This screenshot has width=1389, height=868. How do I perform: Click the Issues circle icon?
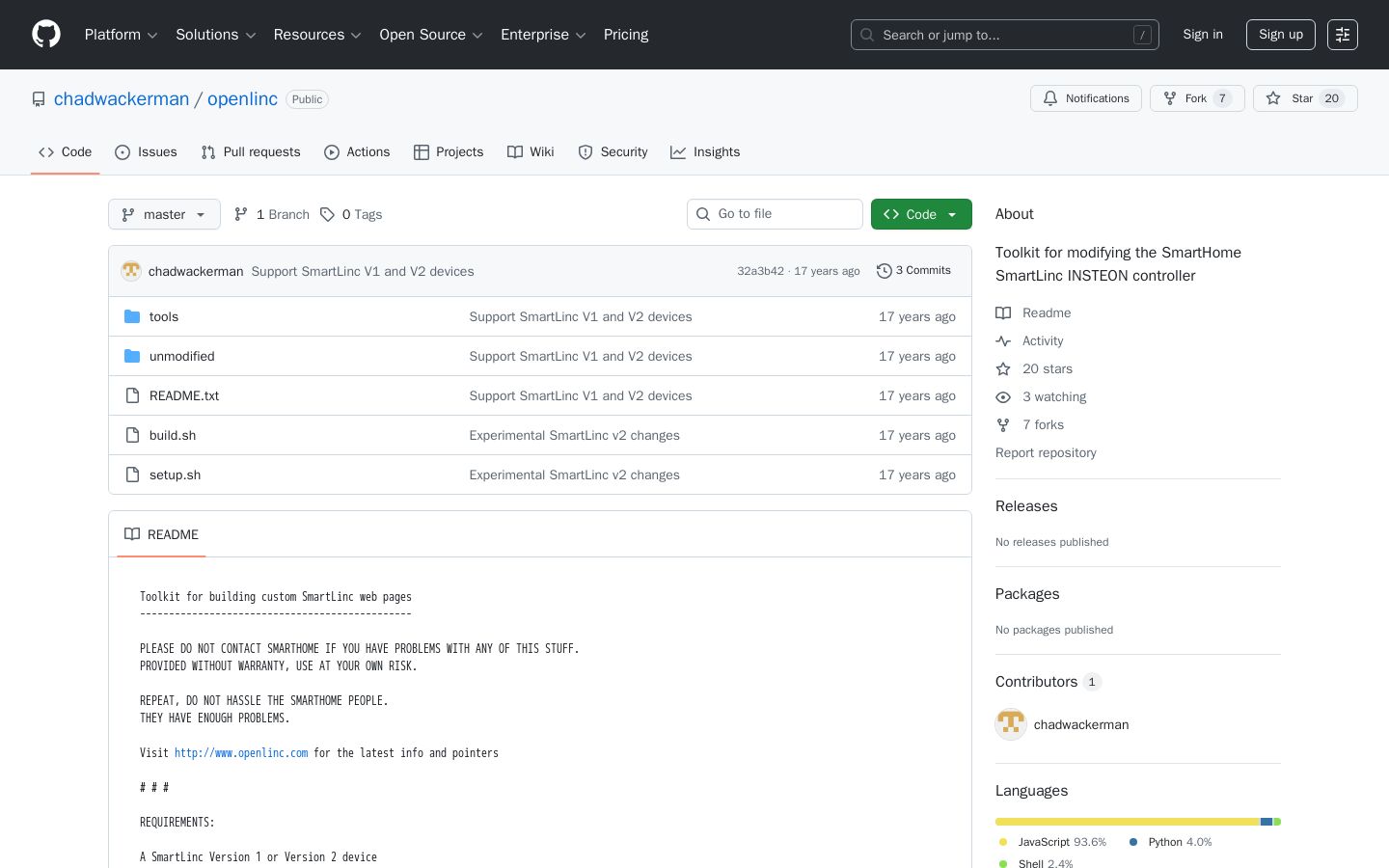click(123, 152)
